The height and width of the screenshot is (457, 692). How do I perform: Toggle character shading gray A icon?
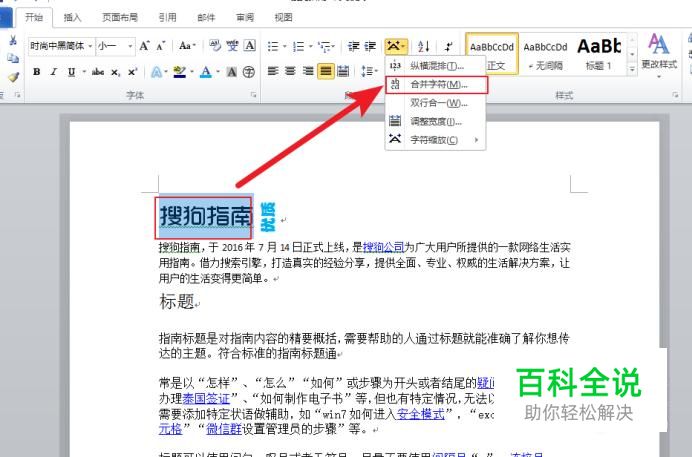(x=232, y=72)
